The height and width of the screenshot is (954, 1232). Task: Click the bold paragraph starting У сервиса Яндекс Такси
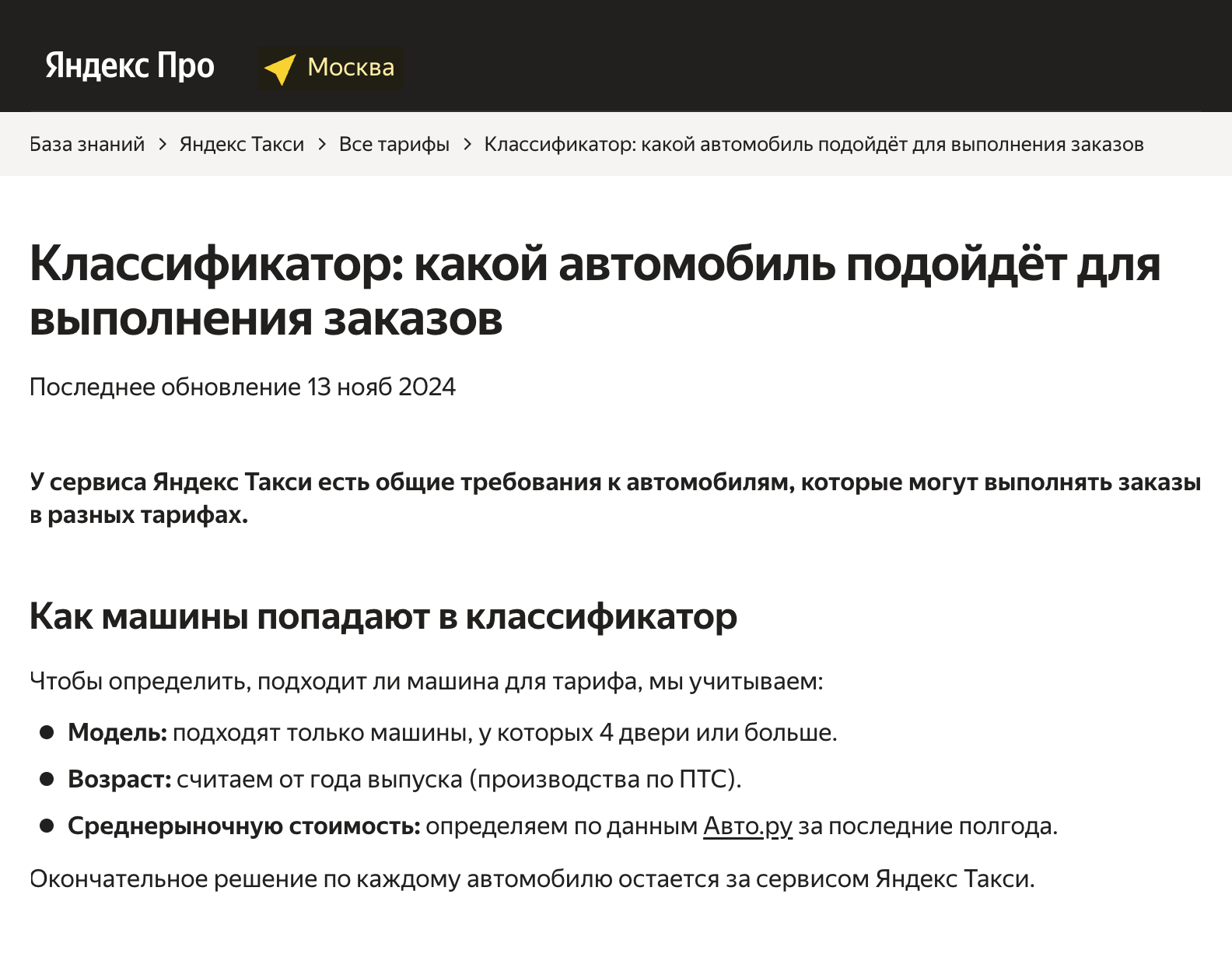click(x=615, y=498)
